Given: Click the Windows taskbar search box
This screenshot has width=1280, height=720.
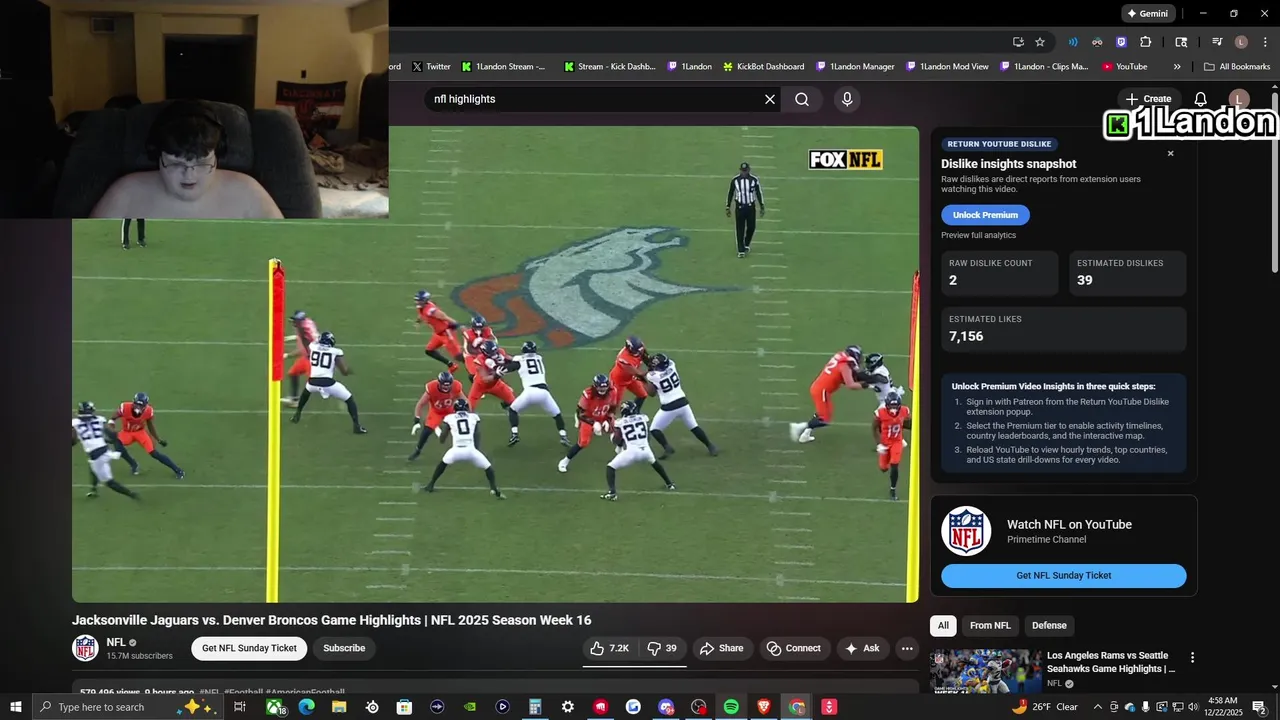Looking at the screenshot, I should pyautogui.click(x=127, y=707).
